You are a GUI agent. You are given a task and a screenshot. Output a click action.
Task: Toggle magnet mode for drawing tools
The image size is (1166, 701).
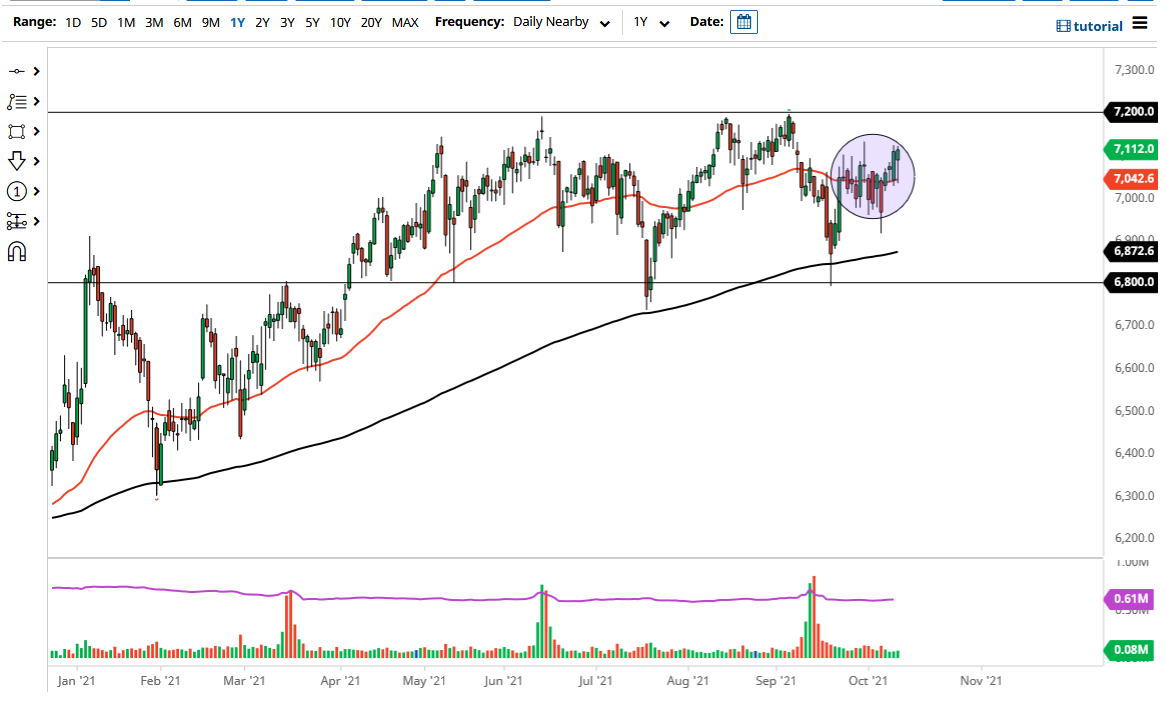[x=18, y=251]
